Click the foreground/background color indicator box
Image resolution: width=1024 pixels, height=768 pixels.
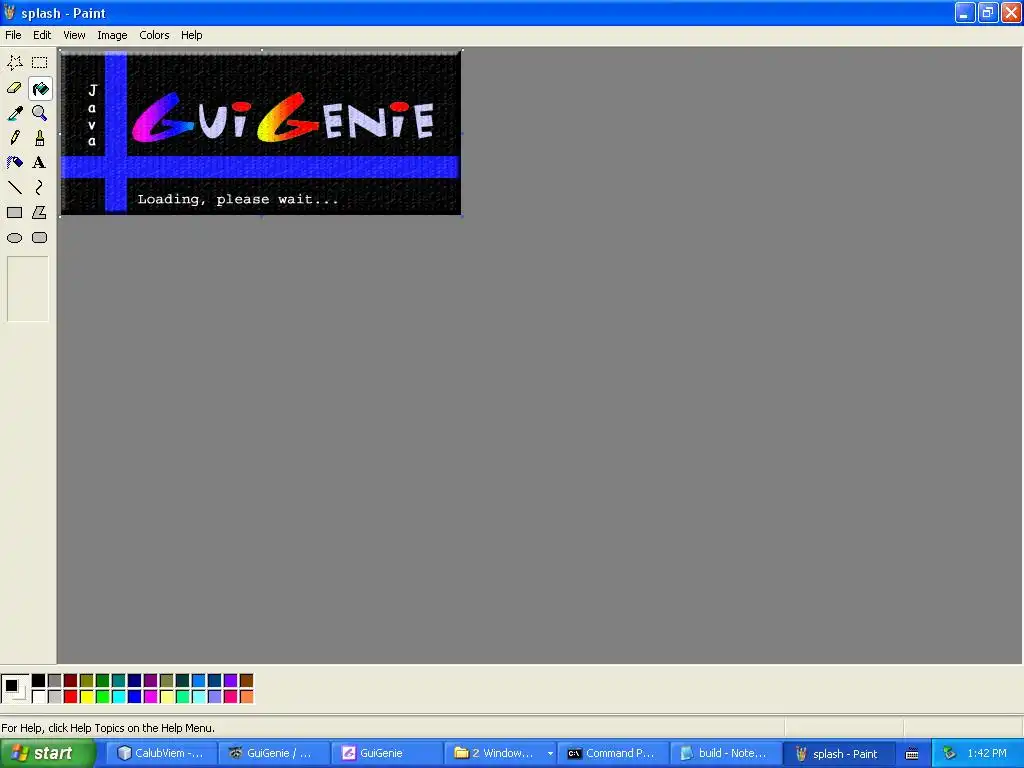(x=14, y=688)
